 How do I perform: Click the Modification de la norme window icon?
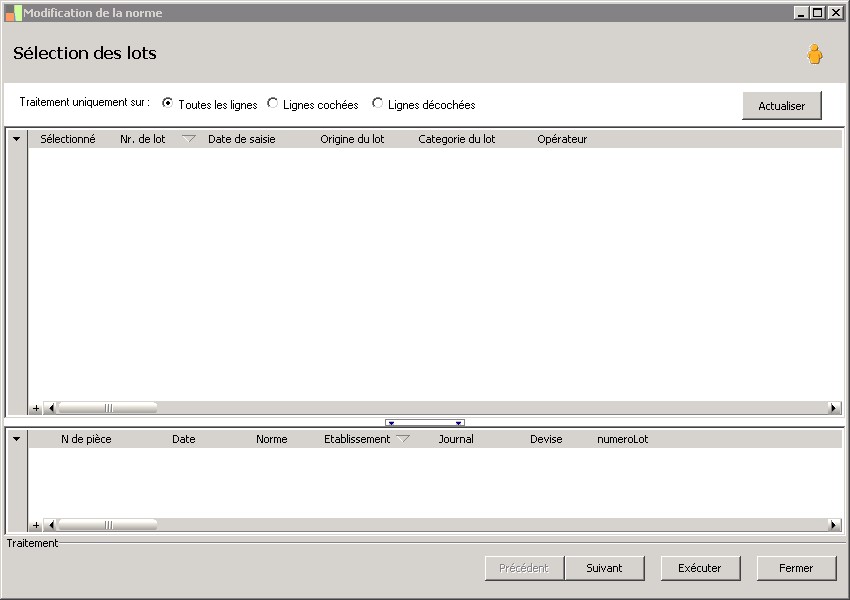point(13,13)
